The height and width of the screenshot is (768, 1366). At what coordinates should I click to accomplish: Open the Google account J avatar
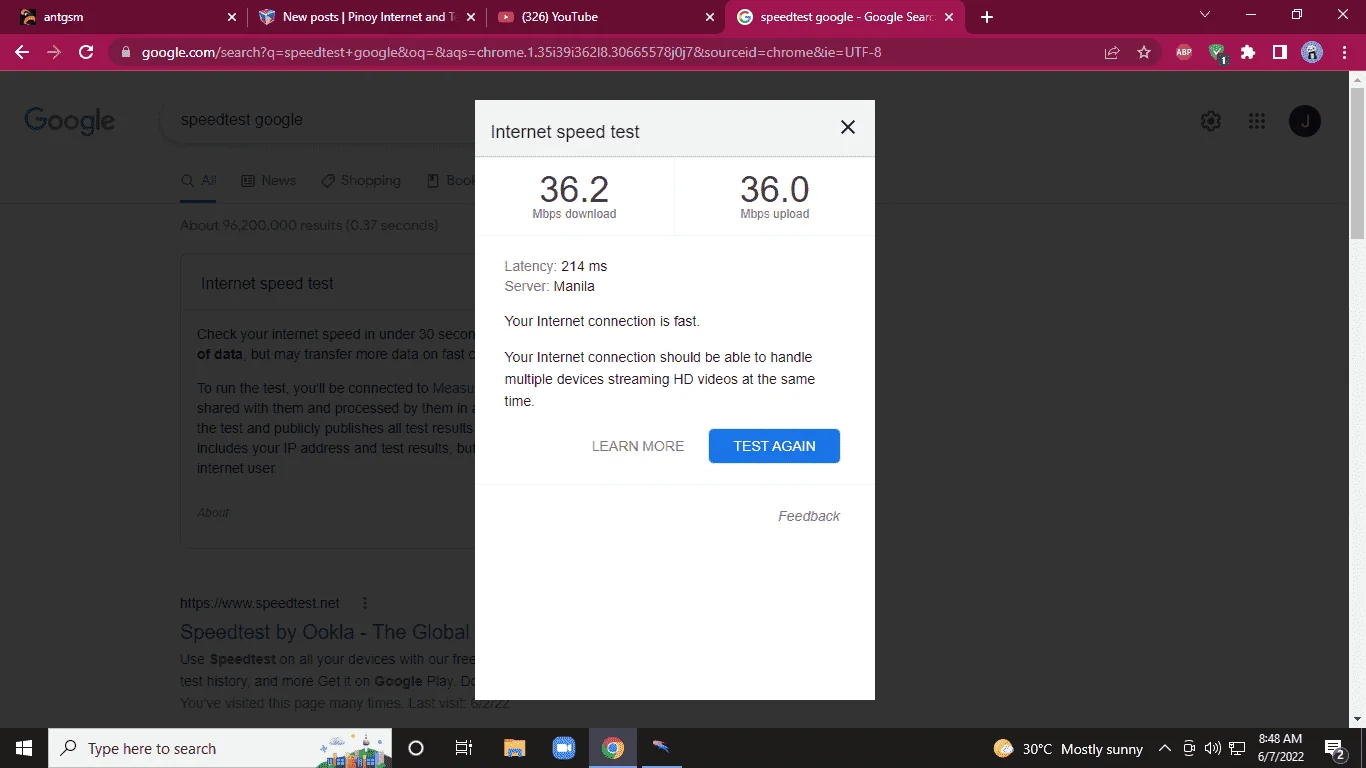tap(1305, 121)
